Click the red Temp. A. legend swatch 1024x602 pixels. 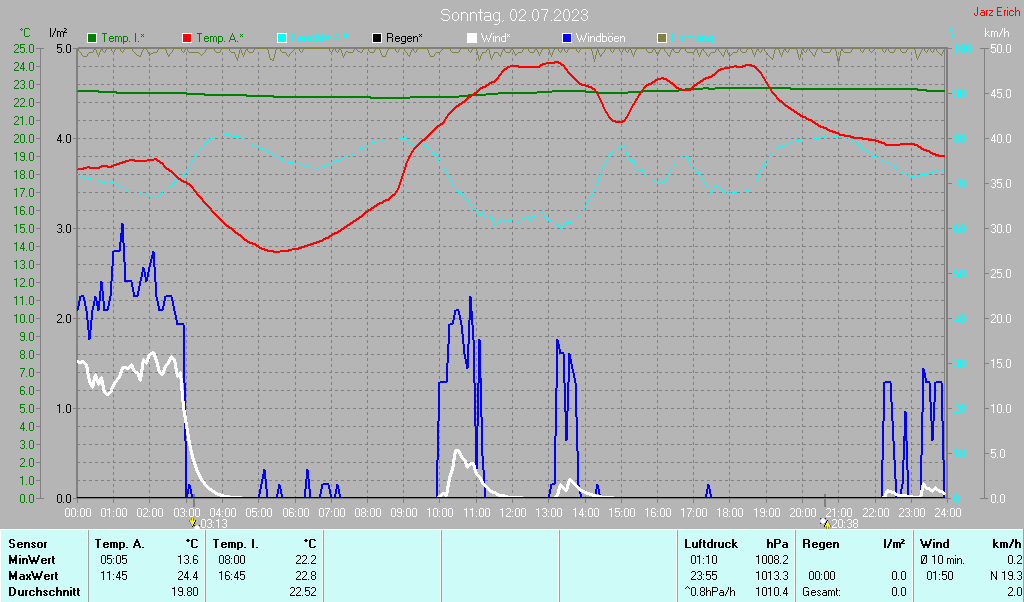[187, 38]
